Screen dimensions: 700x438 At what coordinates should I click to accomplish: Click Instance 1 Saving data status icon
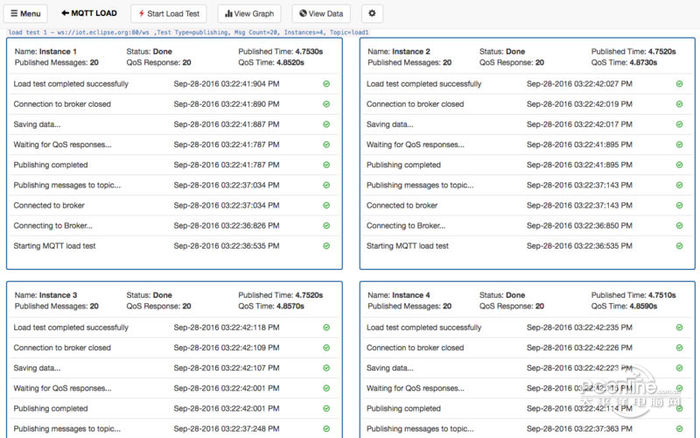(327, 125)
